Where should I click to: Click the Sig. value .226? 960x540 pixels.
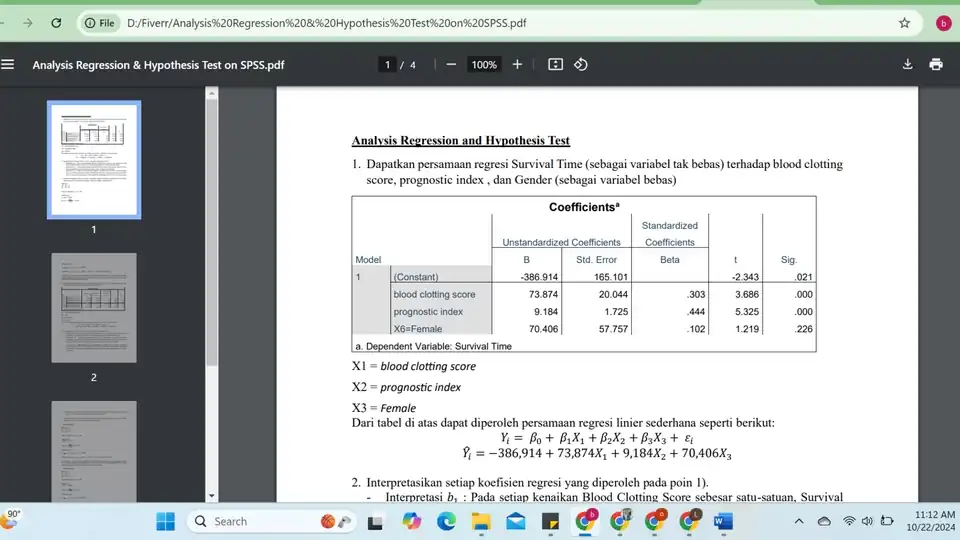coord(803,329)
